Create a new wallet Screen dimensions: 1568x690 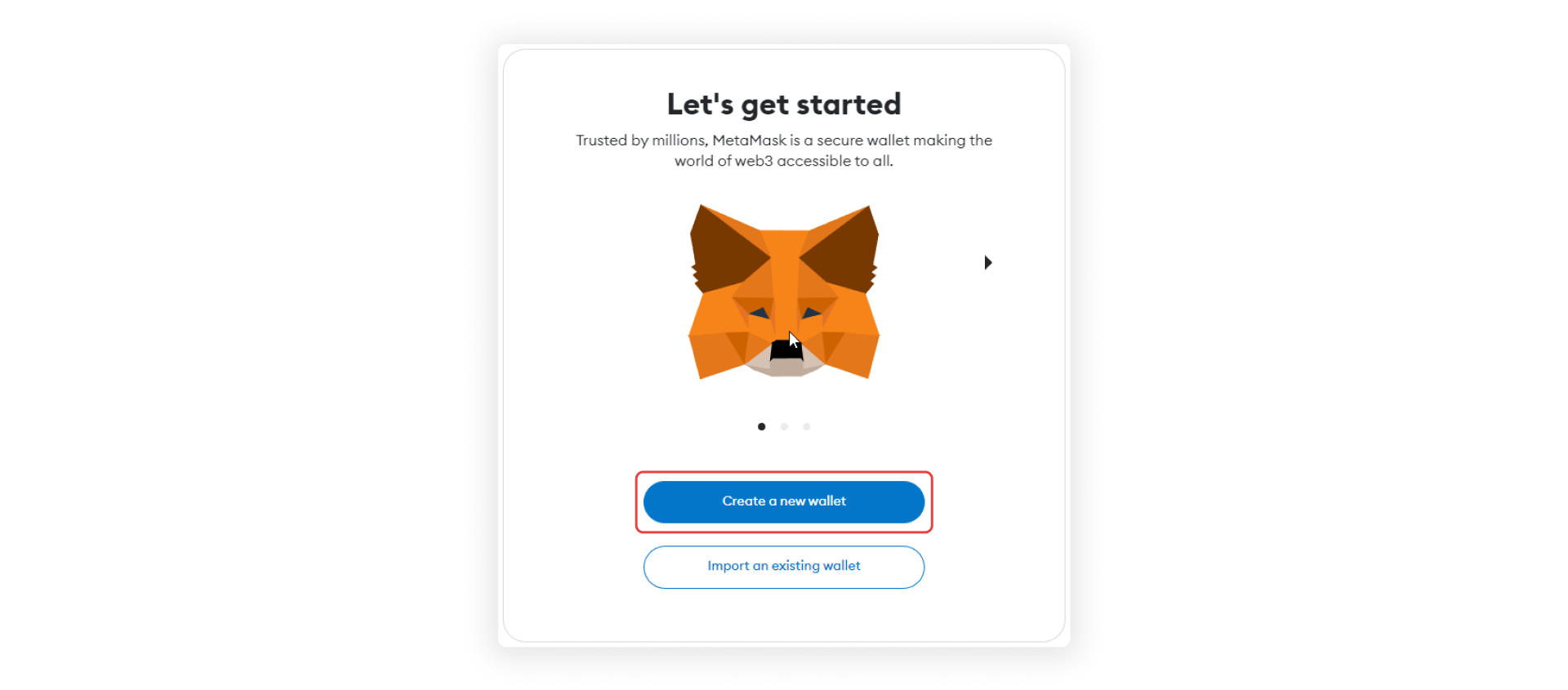784,501
